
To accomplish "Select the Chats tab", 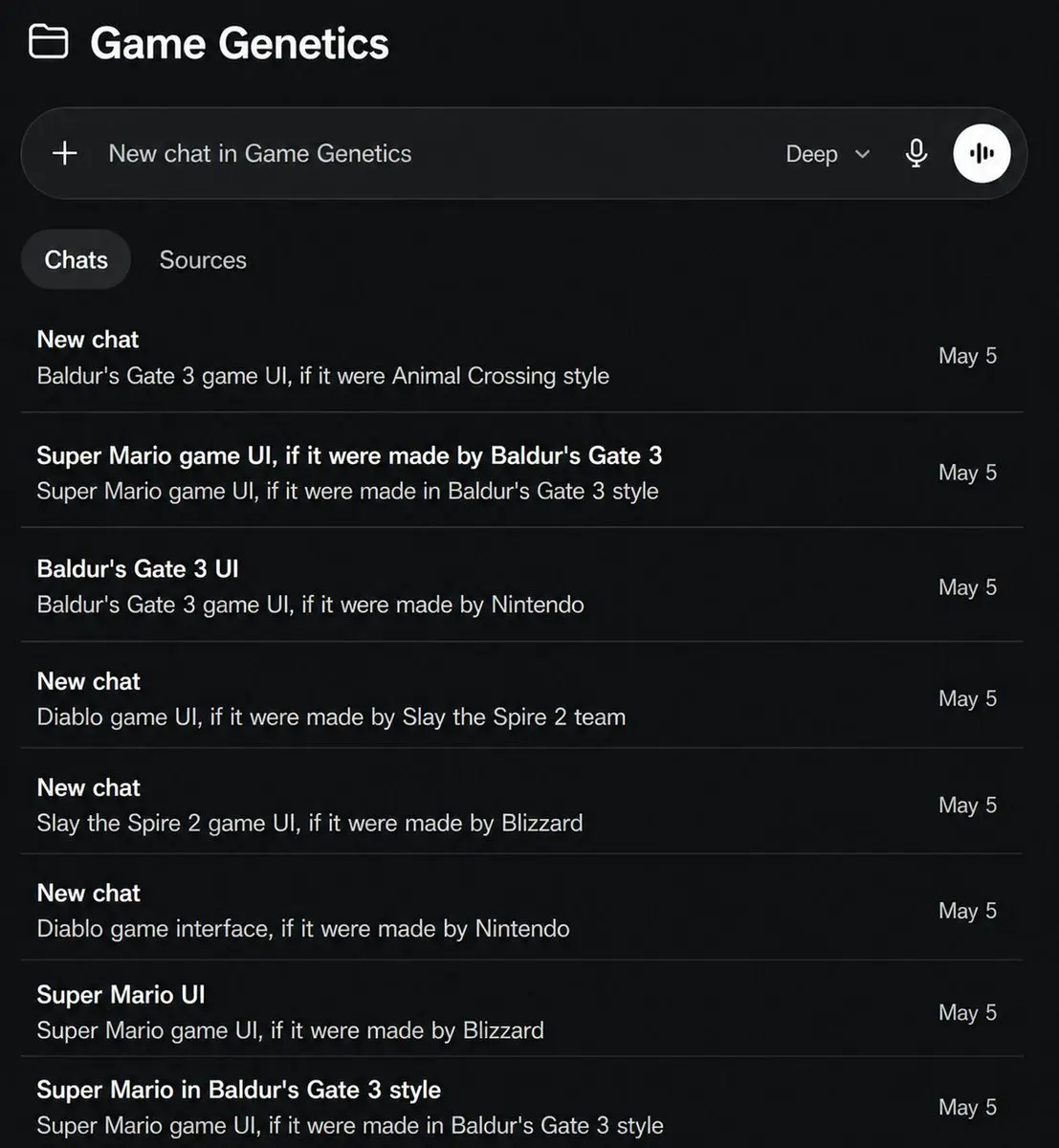I will point(76,260).
